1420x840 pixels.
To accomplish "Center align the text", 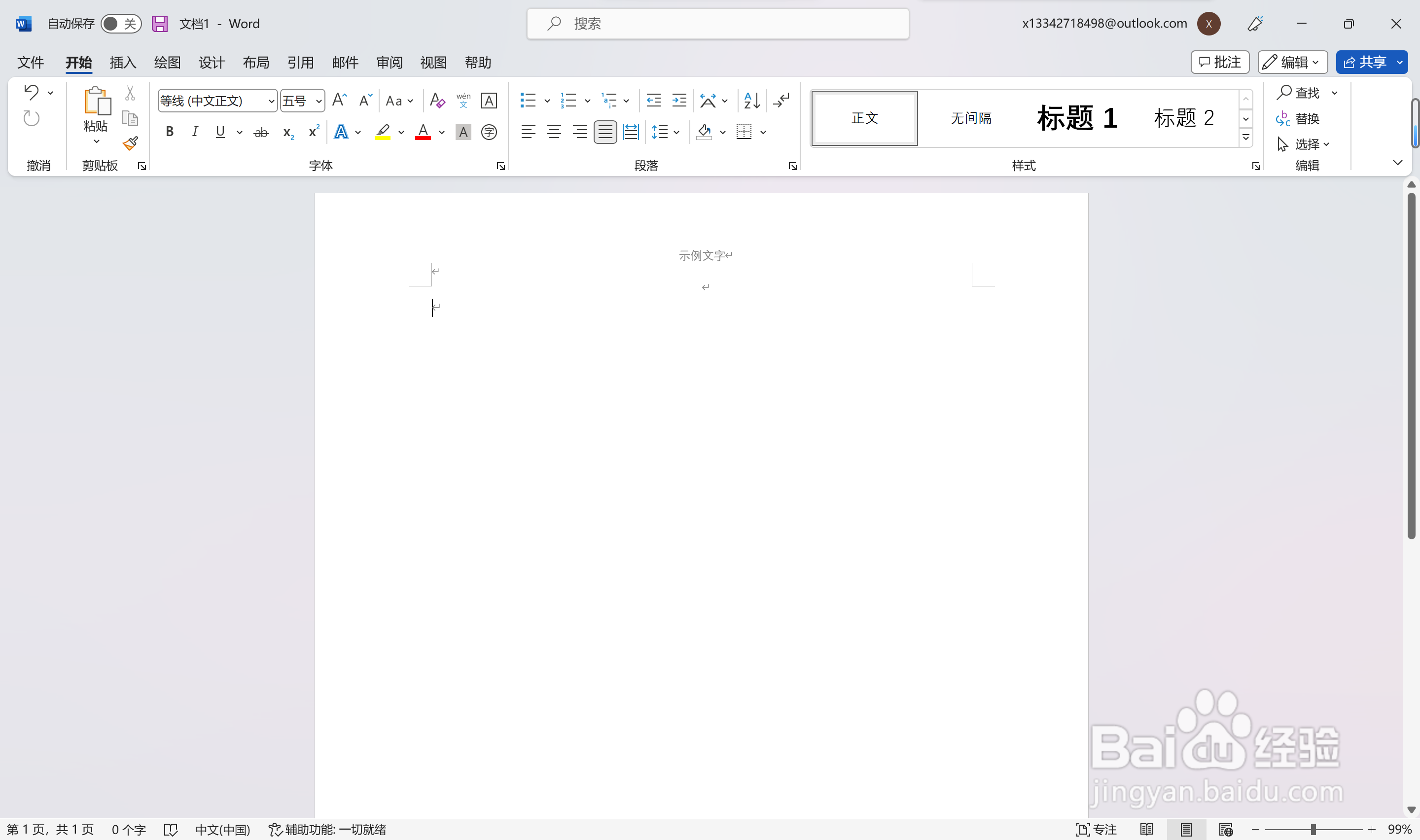I will (x=554, y=132).
